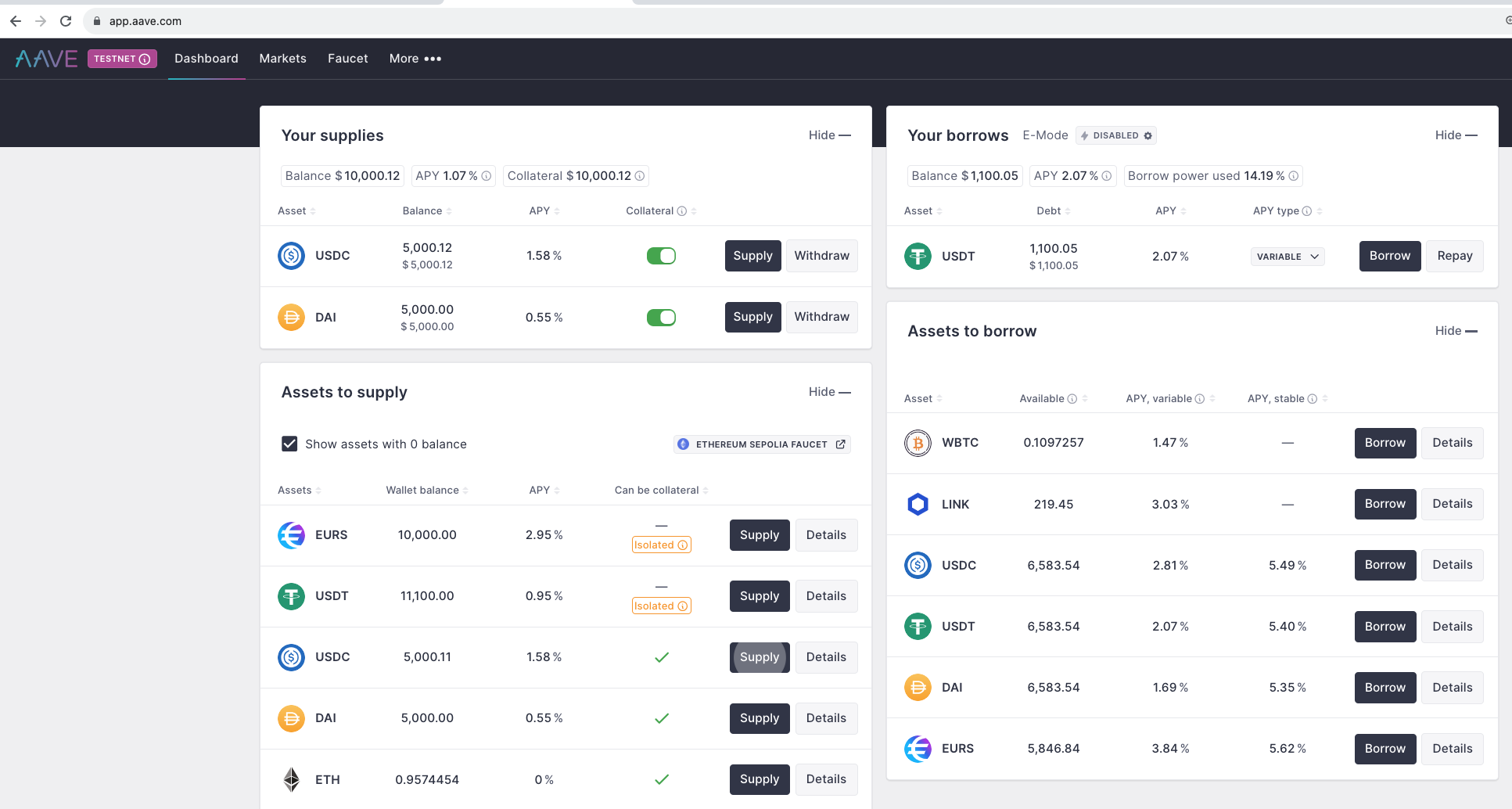The width and height of the screenshot is (1512, 809).
Task: Click the E-Mode DISABLED badge
Action: 1115,135
